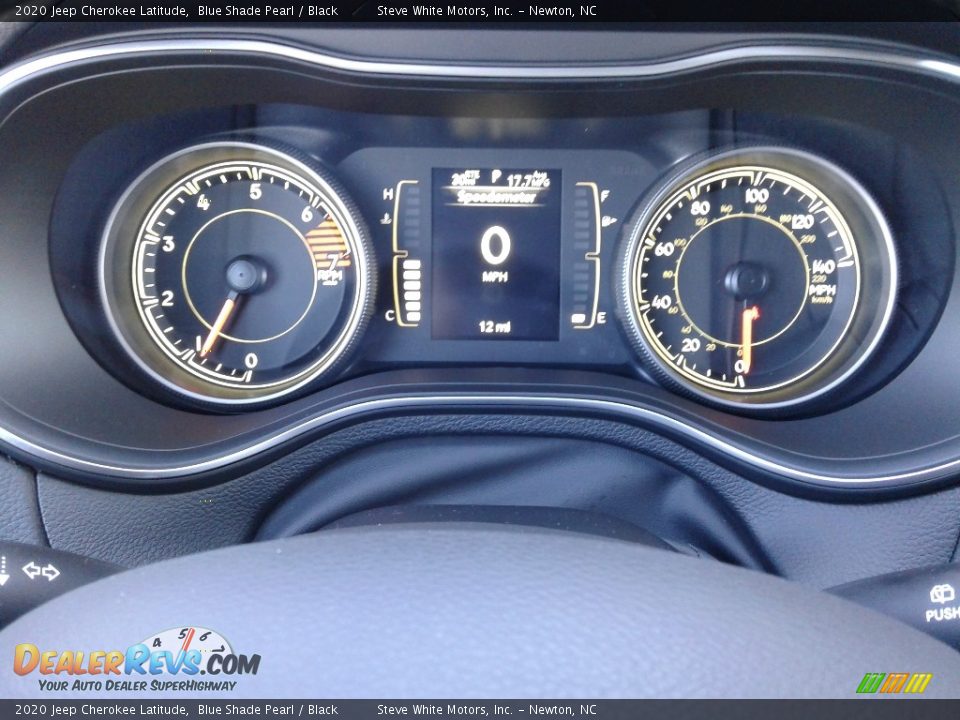
Task: Click the large digital 0 speed readout
Action: pyautogui.click(x=495, y=246)
